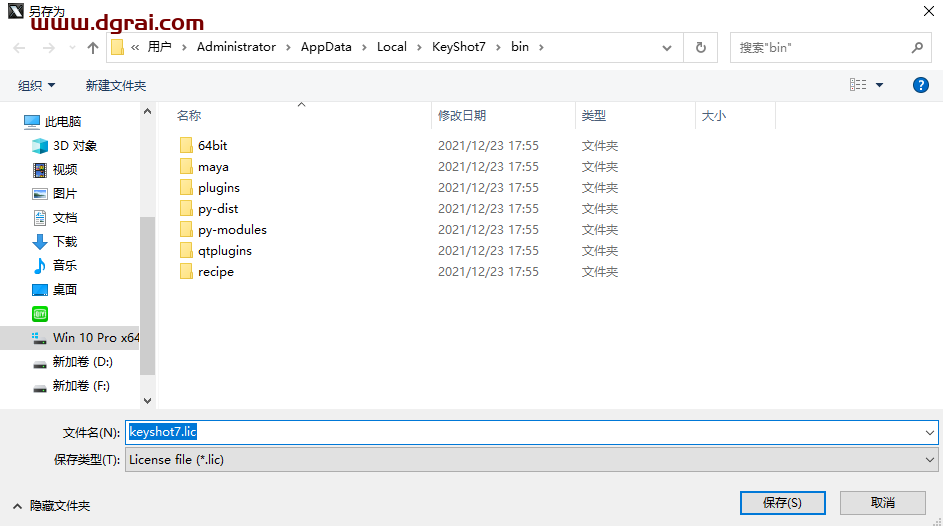This screenshot has width=943, height=526.
Task: Click the AppData breadcrumb segment
Action: tap(326, 47)
